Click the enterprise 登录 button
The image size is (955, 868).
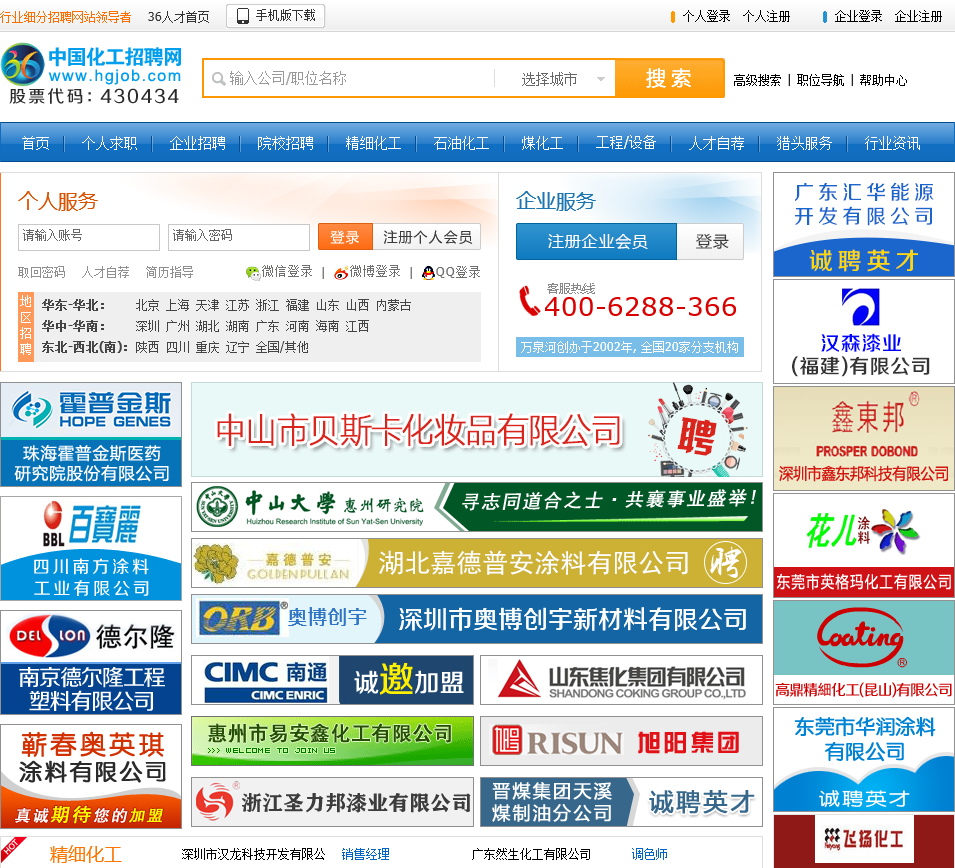pyautogui.click(x=711, y=242)
